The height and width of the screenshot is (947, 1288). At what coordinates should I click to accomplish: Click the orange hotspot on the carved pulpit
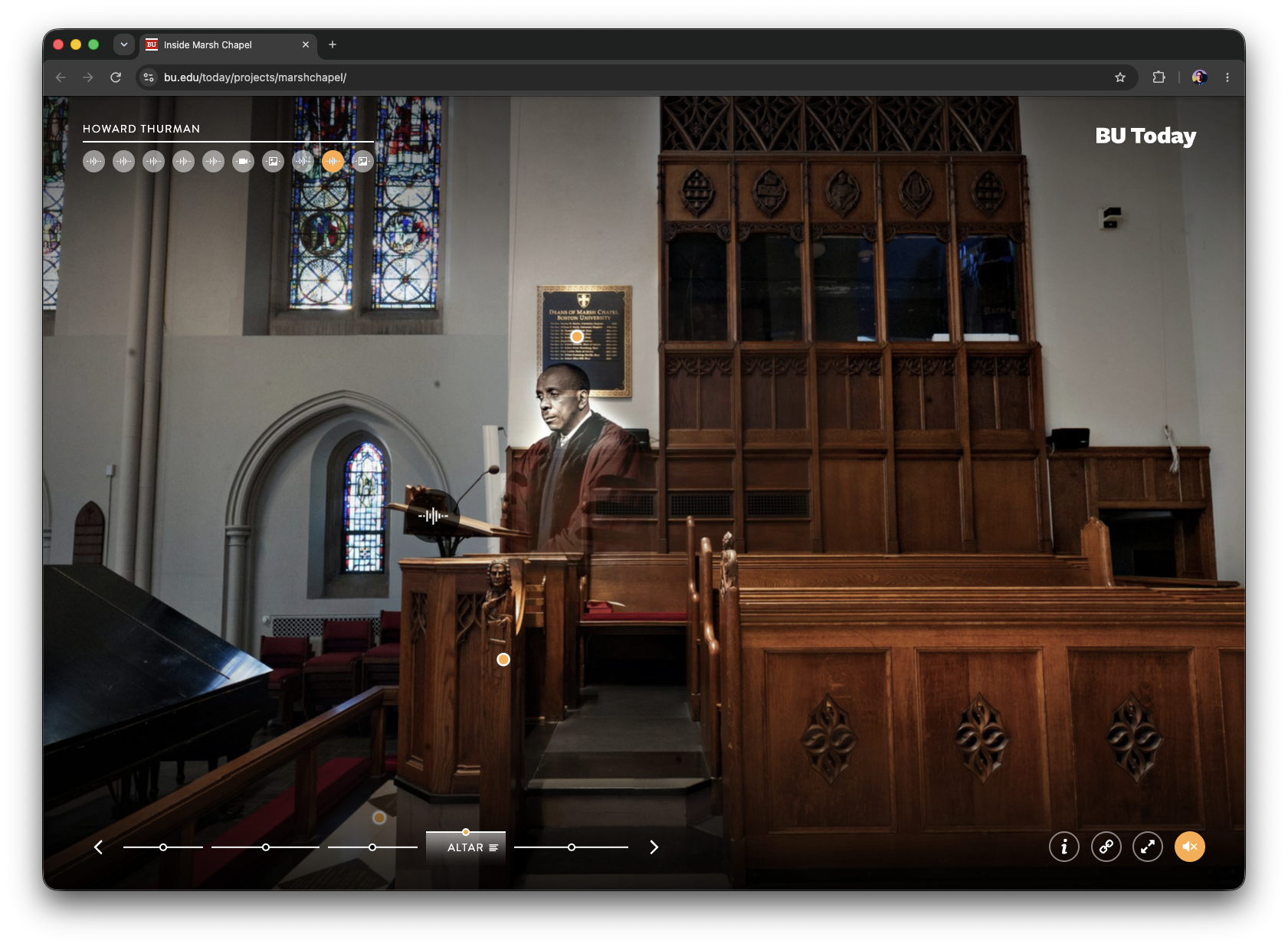pyautogui.click(x=503, y=660)
